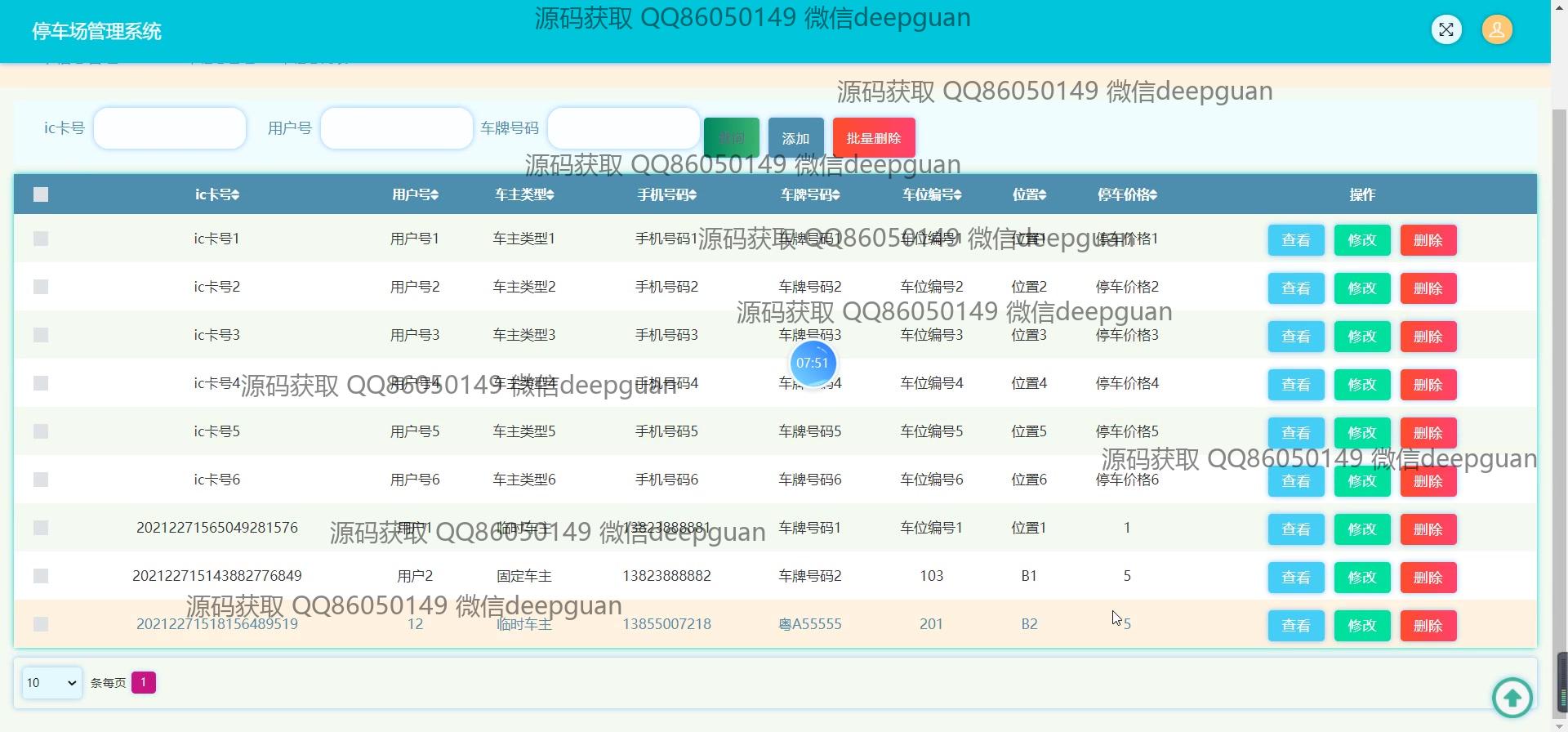Select checkbox for row with 粤A55555
Image resolution: width=1568 pixels, height=732 pixels.
pos(41,624)
